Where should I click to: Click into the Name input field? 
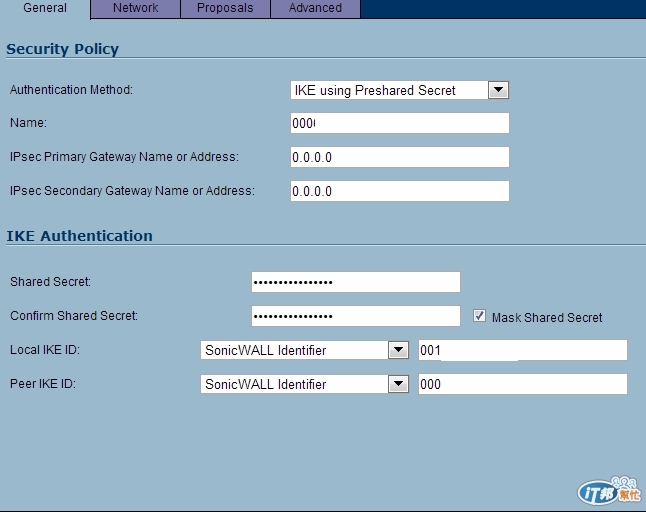(400, 123)
